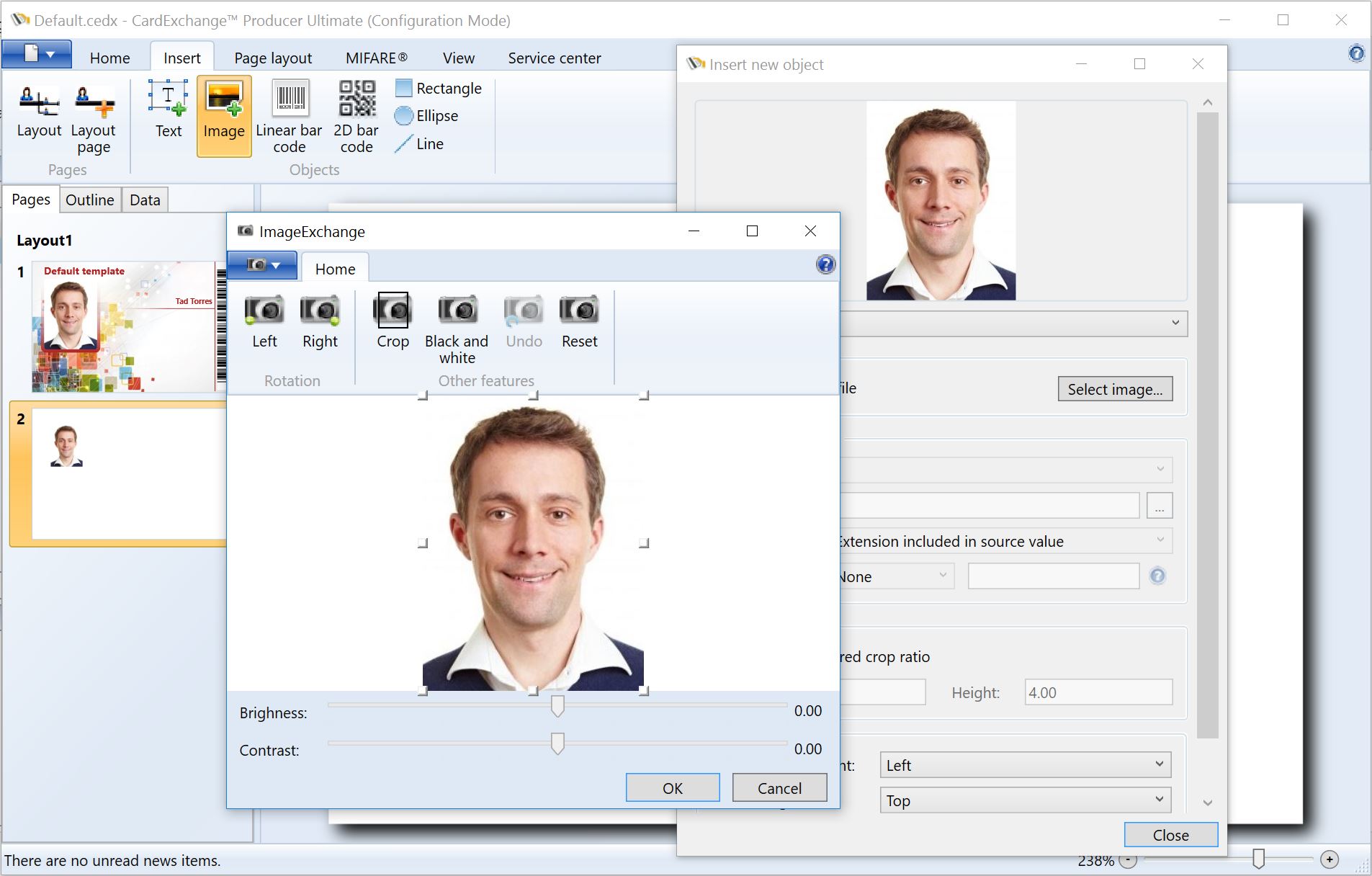This screenshot has height=876, width=1372.
Task: Open the MIFARE ribbon tab
Action: 376,58
